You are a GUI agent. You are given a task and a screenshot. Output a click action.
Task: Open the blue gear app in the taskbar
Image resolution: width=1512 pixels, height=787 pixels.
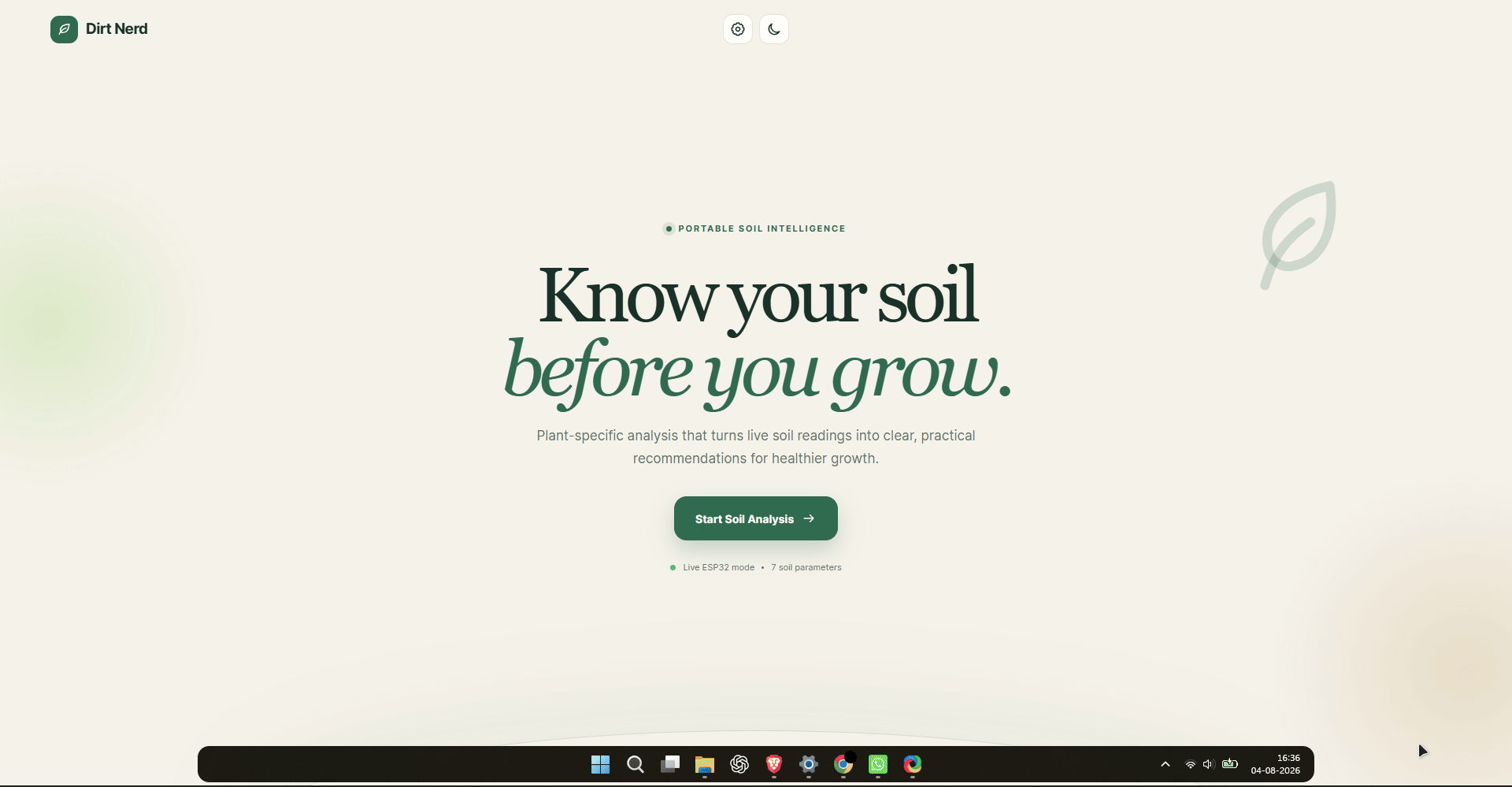(809, 764)
